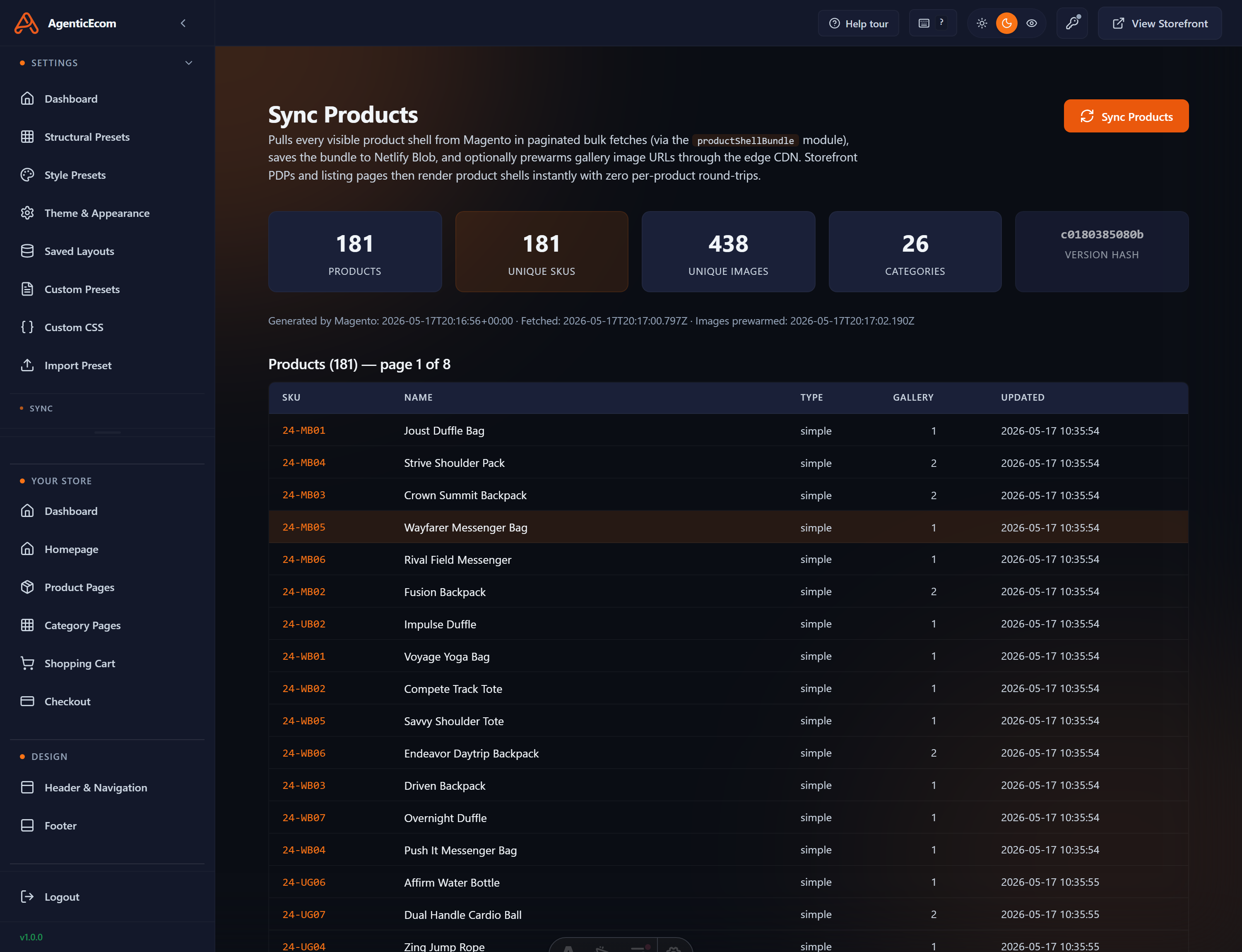Open SKU link 24-MB05

(304, 527)
